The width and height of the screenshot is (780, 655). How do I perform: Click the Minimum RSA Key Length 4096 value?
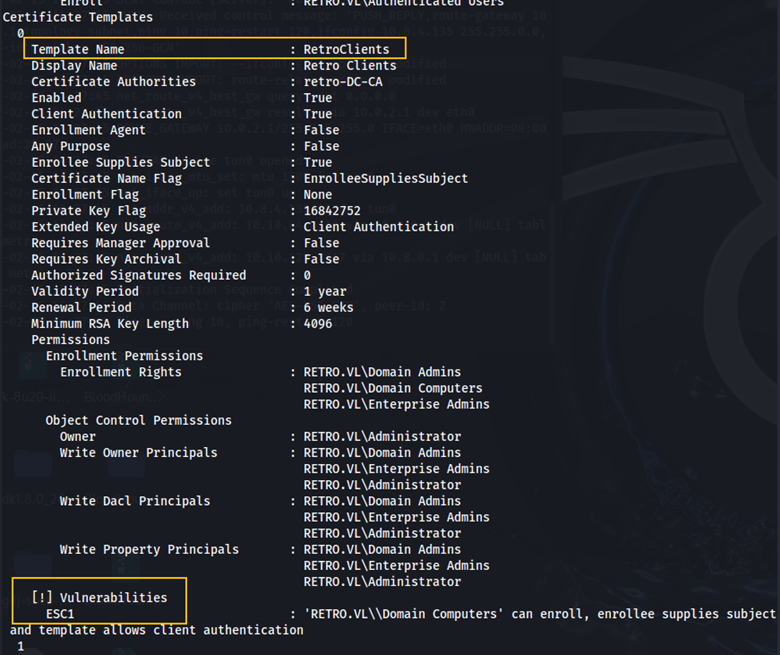(x=321, y=323)
